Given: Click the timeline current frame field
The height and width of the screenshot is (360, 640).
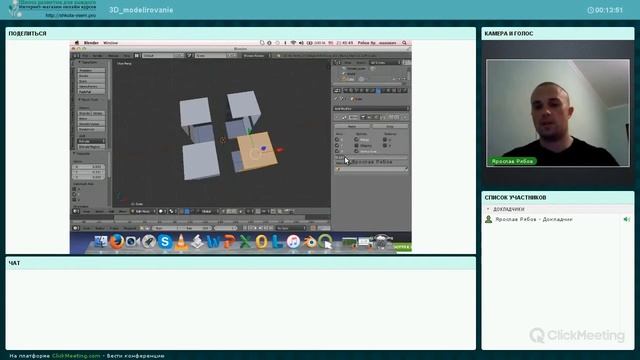Looking at the screenshot, I should [x=226, y=228].
